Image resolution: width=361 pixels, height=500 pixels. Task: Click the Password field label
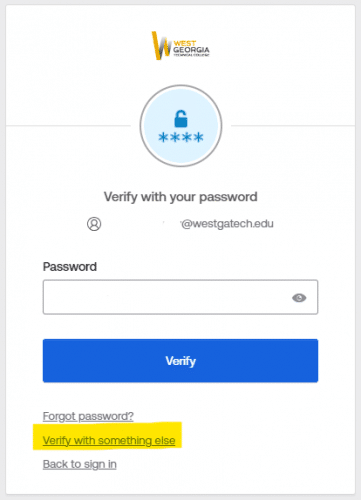tap(70, 267)
